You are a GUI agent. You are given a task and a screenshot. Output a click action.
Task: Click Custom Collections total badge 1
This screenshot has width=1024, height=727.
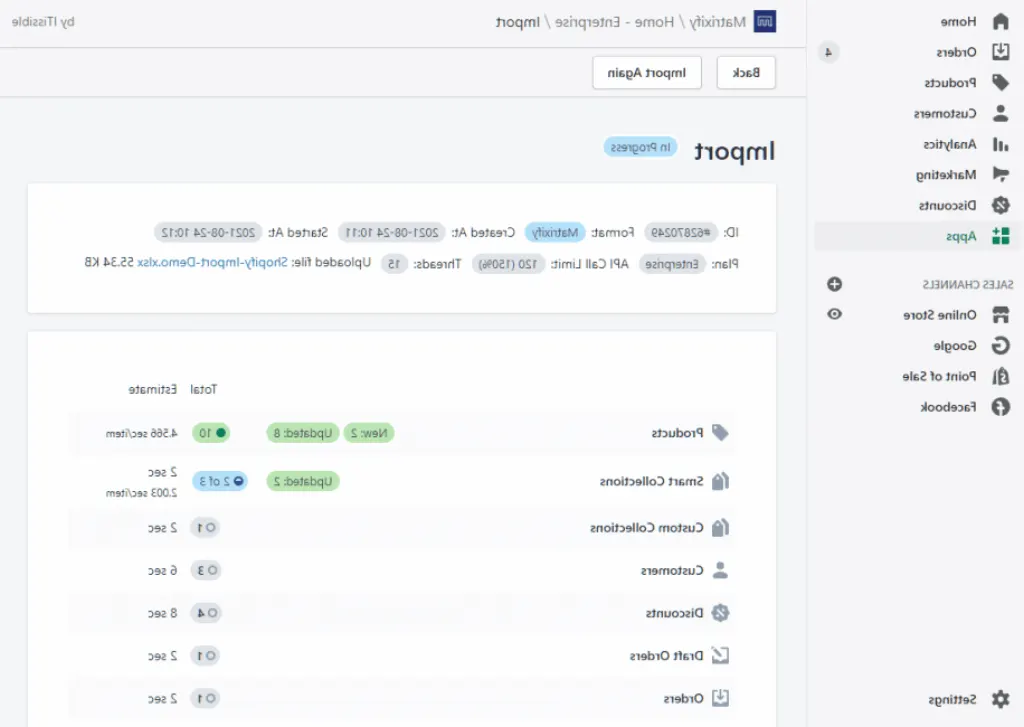pos(205,528)
